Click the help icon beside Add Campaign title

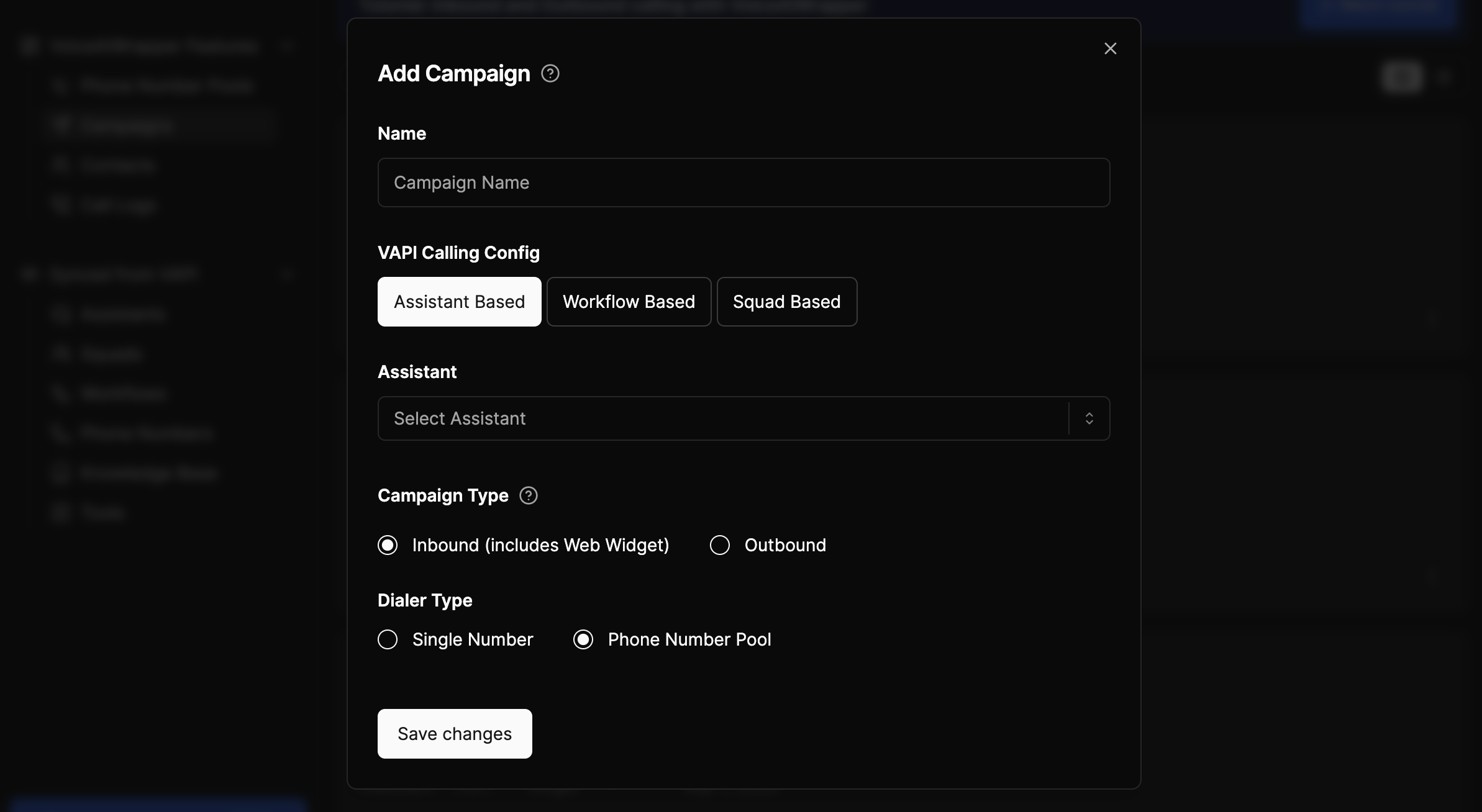pos(550,74)
